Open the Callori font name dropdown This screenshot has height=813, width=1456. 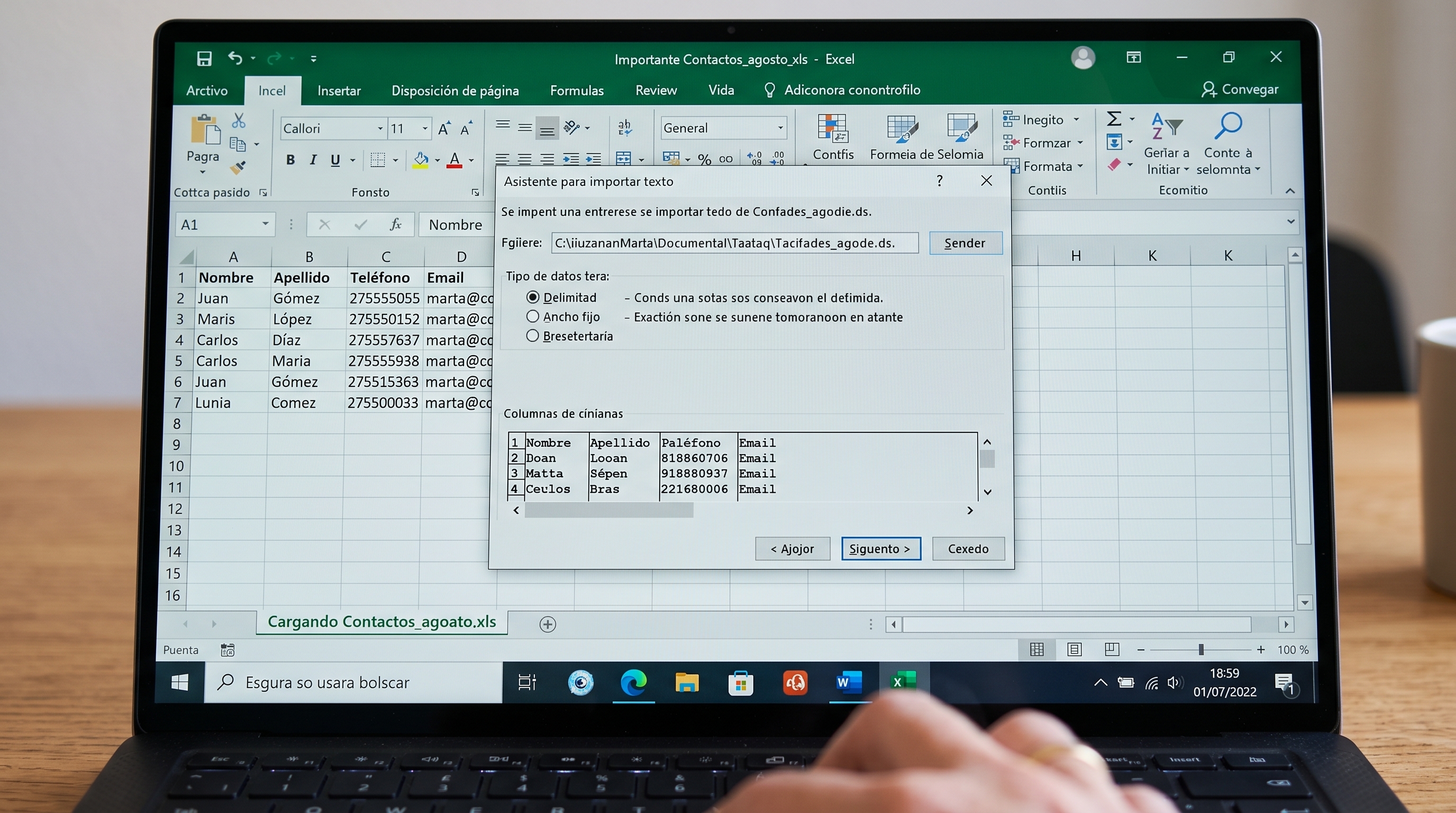click(x=380, y=129)
